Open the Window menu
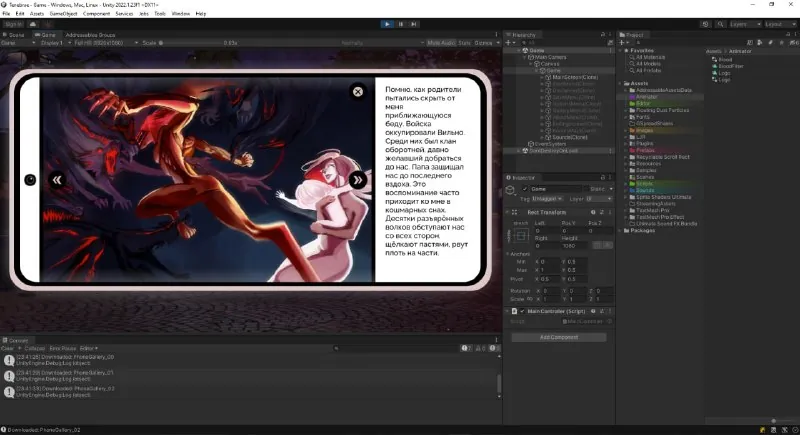 coord(181,14)
